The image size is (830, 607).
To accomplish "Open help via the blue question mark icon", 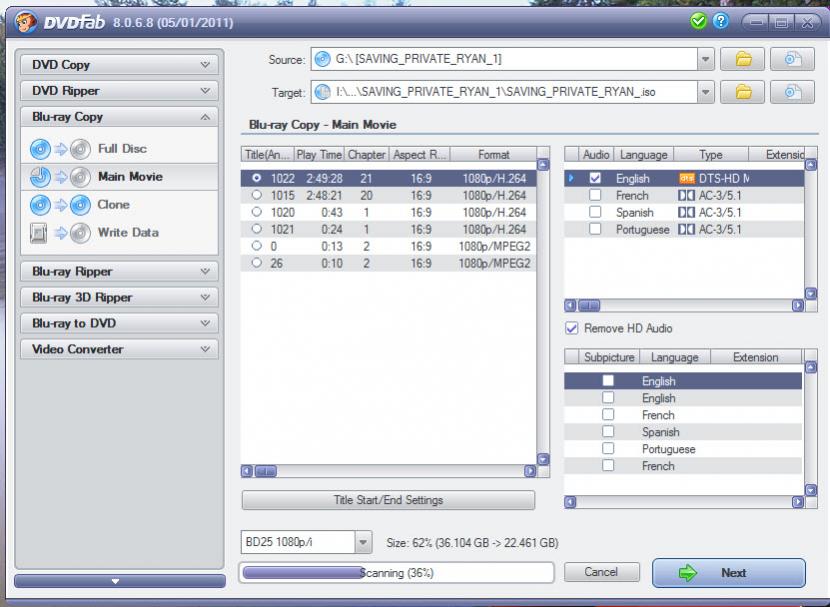I will tap(720, 21).
